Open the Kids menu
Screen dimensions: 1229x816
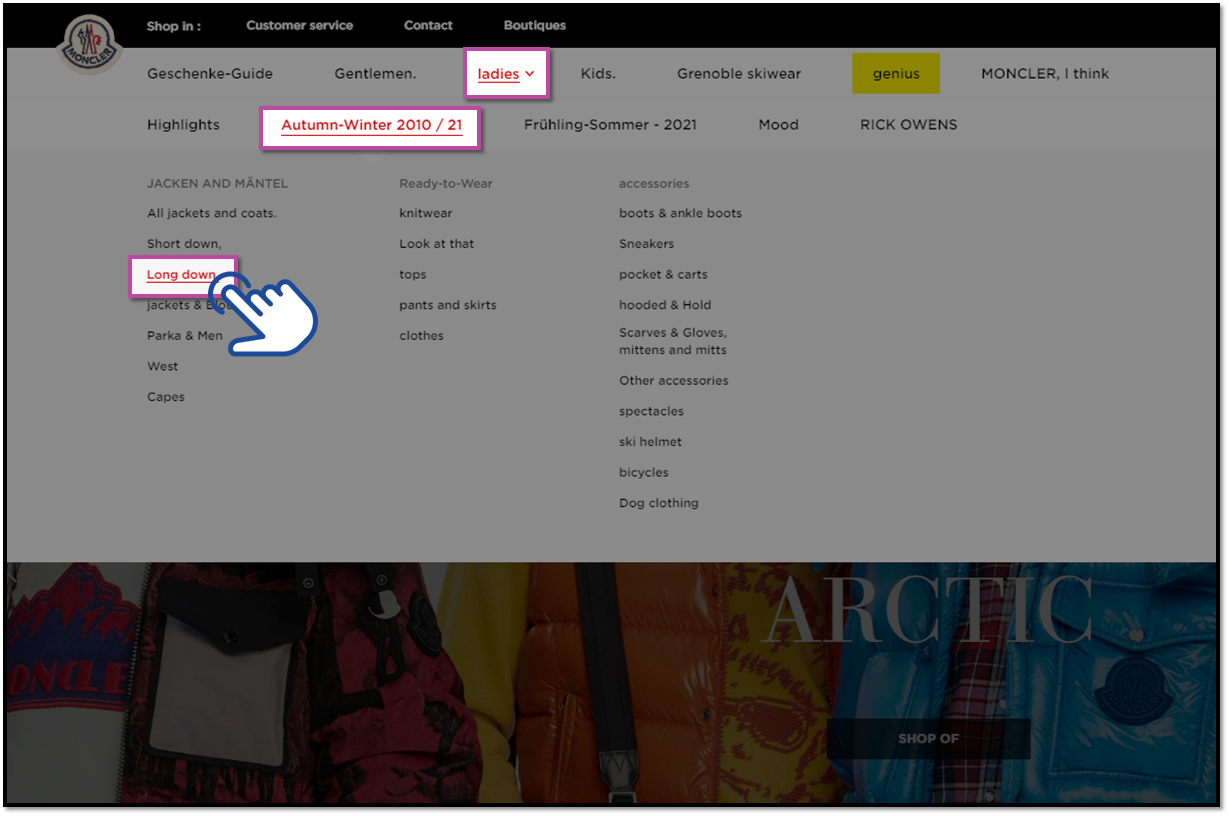tap(598, 74)
